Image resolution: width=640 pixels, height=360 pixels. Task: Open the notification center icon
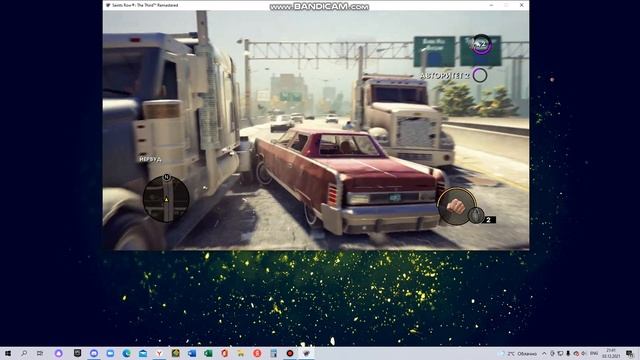[630, 353]
